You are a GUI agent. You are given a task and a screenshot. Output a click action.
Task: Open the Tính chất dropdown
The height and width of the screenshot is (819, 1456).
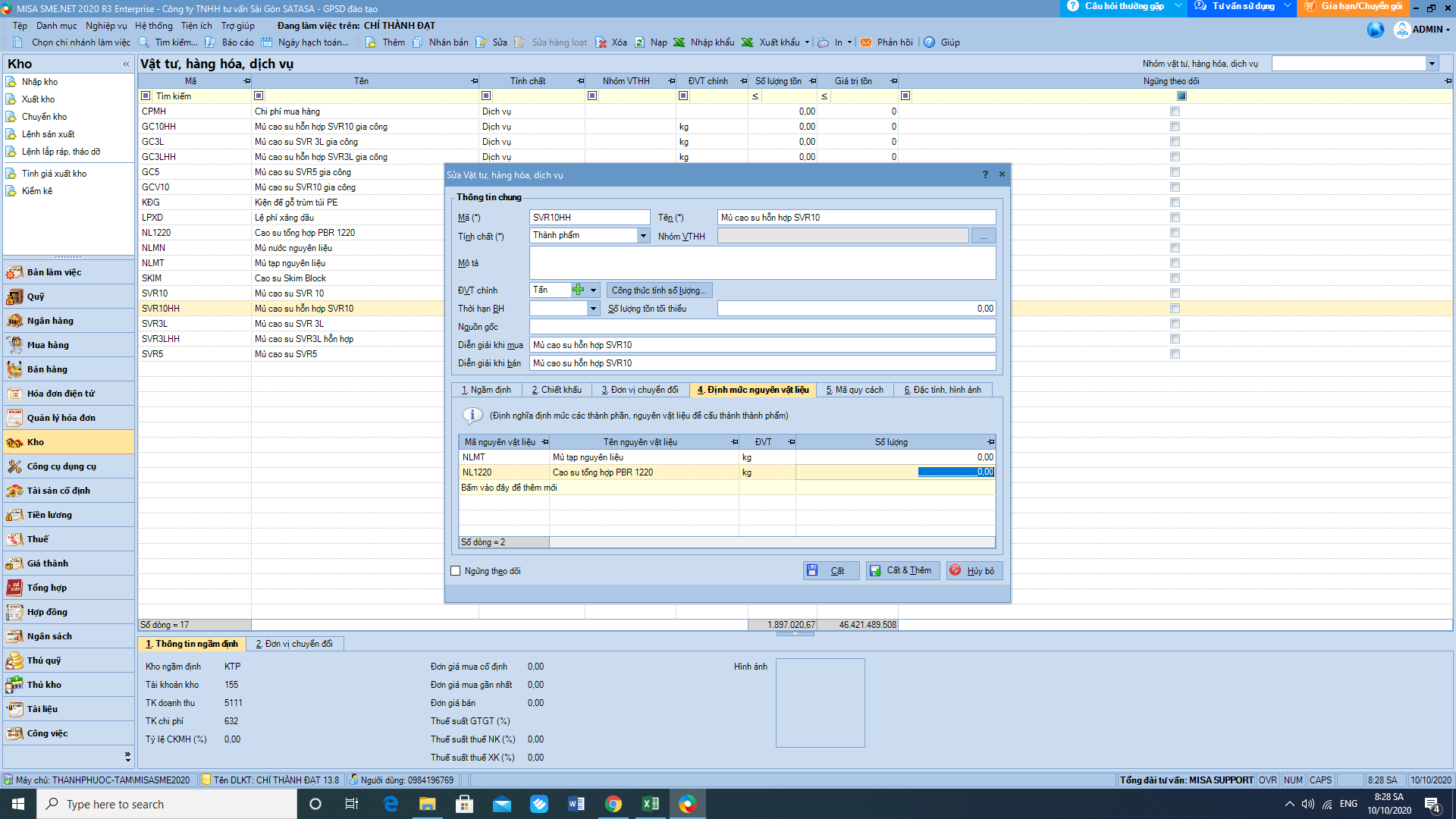[643, 236]
